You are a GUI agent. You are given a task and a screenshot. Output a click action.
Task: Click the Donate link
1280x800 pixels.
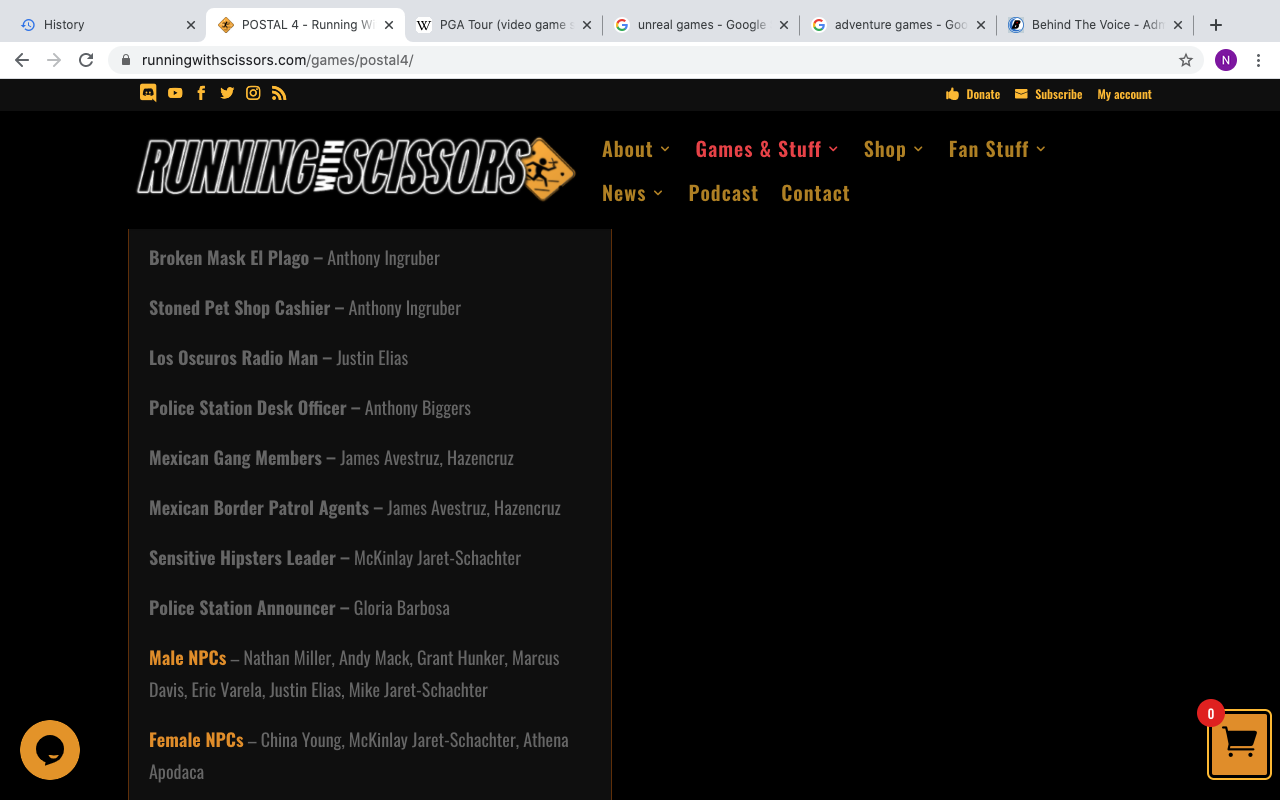[x=973, y=94]
